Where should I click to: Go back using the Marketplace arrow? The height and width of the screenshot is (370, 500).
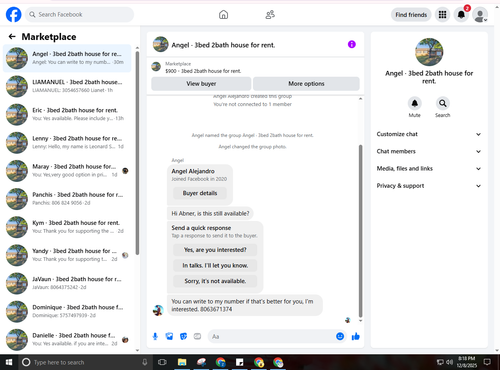[x=12, y=37]
